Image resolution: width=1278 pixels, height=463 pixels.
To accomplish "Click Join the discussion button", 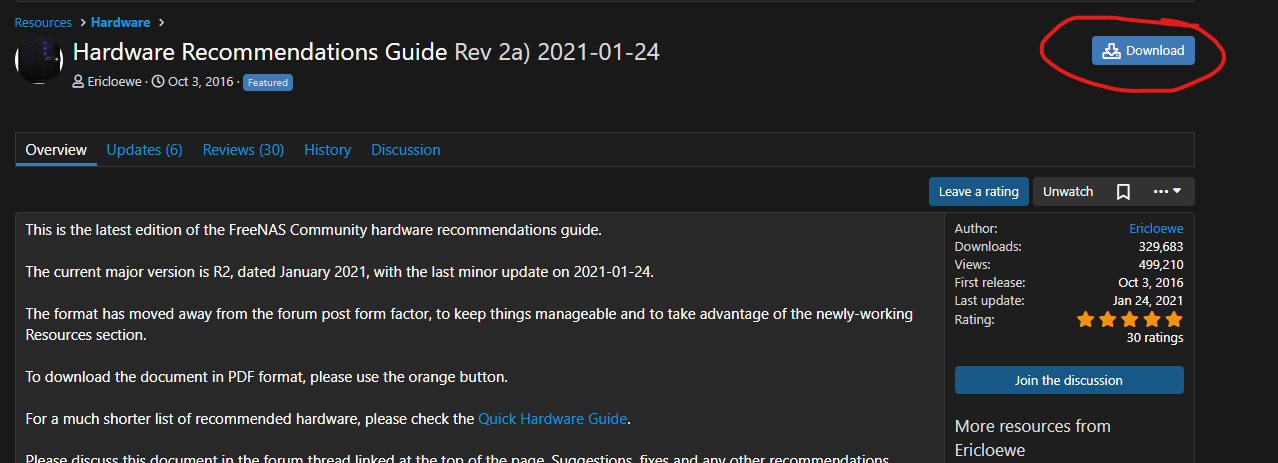I will pyautogui.click(x=1068, y=380).
